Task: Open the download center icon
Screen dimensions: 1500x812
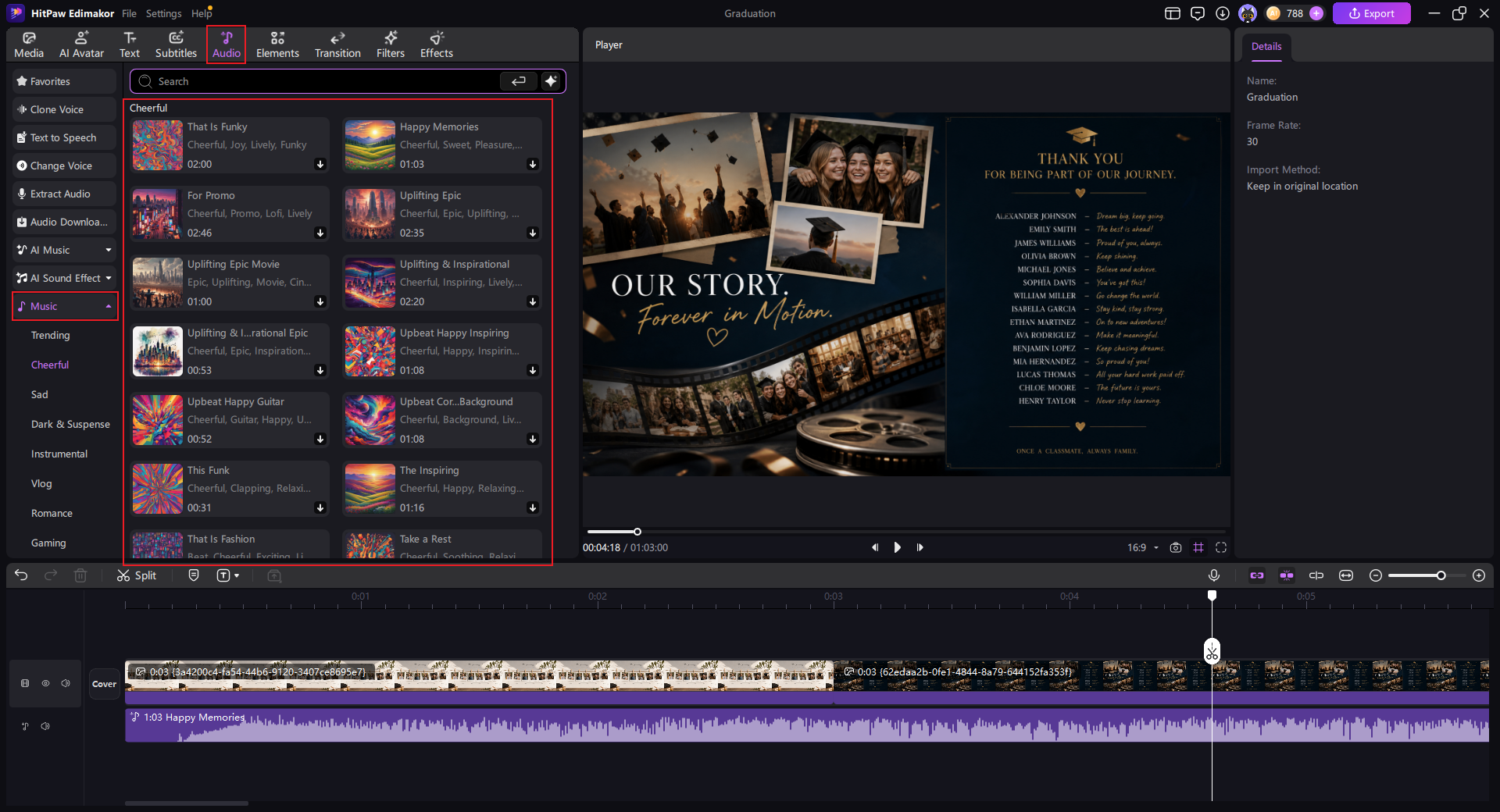Action: point(1223,13)
